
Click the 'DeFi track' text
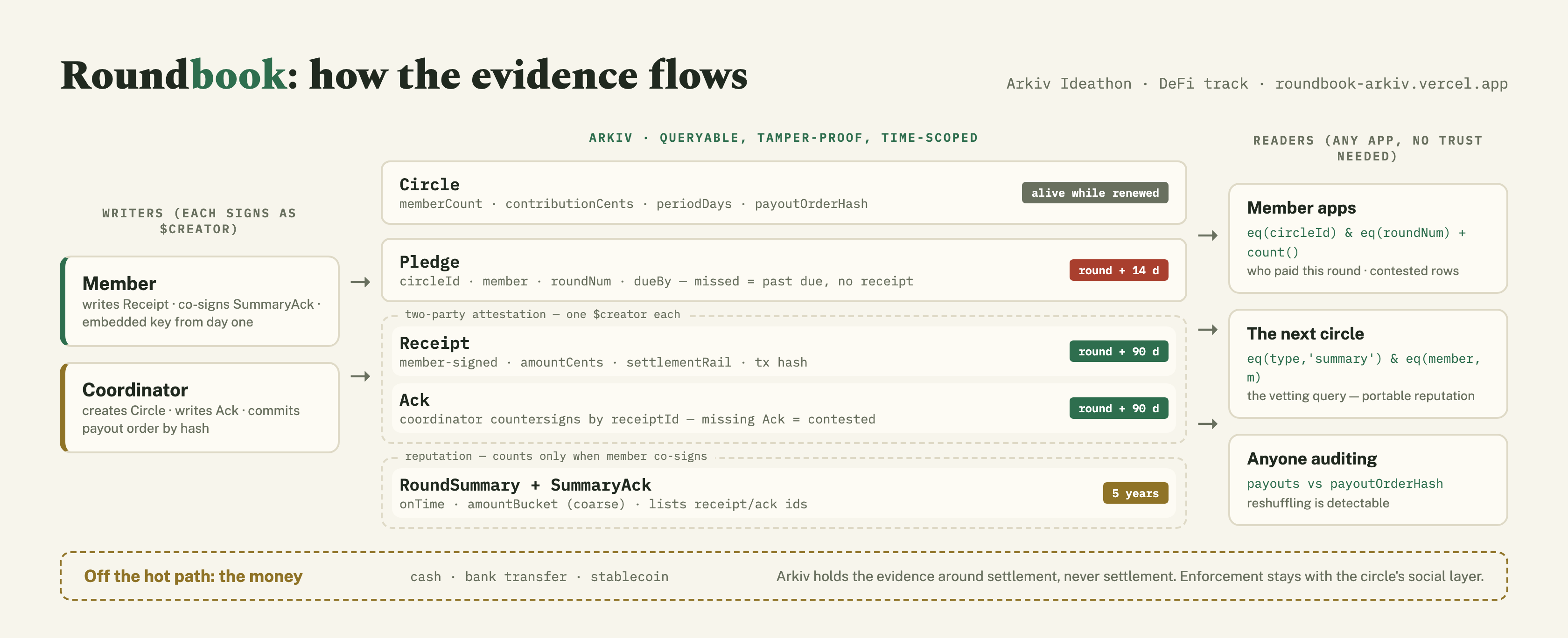click(1203, 83)
